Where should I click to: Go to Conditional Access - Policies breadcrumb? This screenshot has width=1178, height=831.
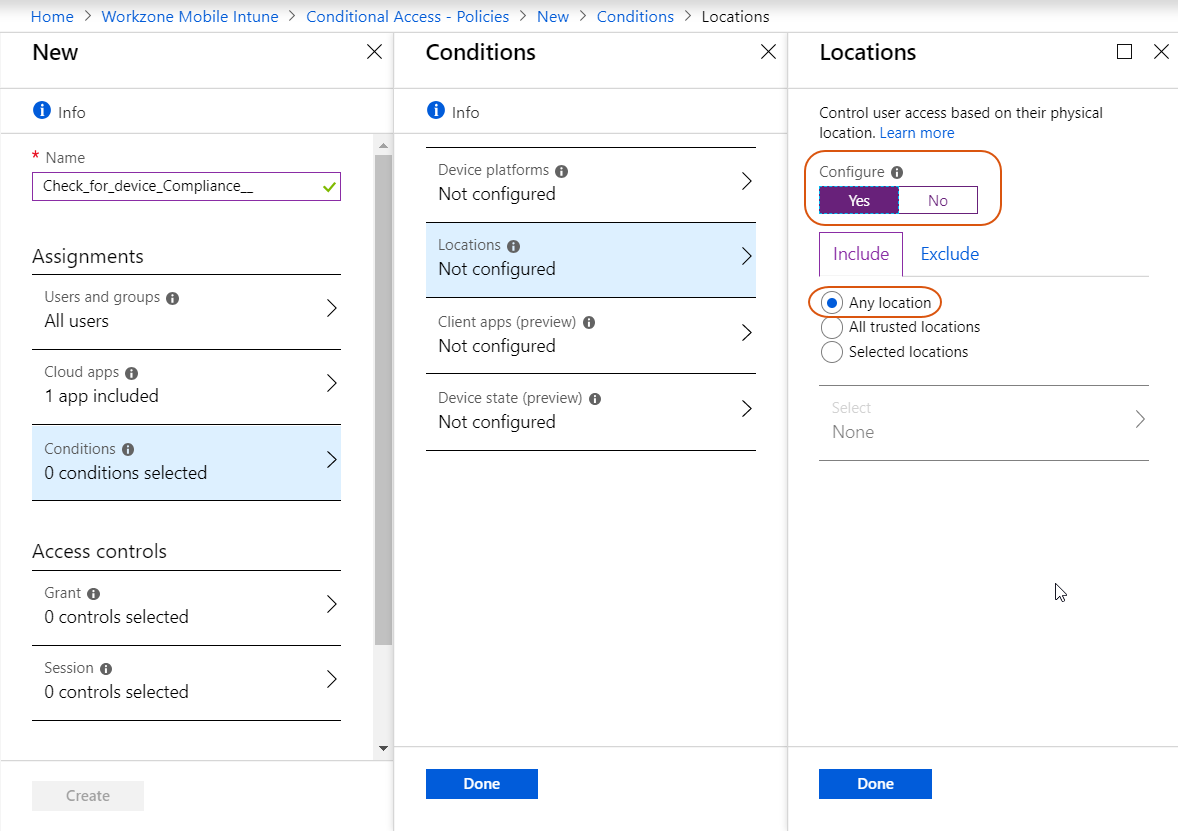point(407,17)
